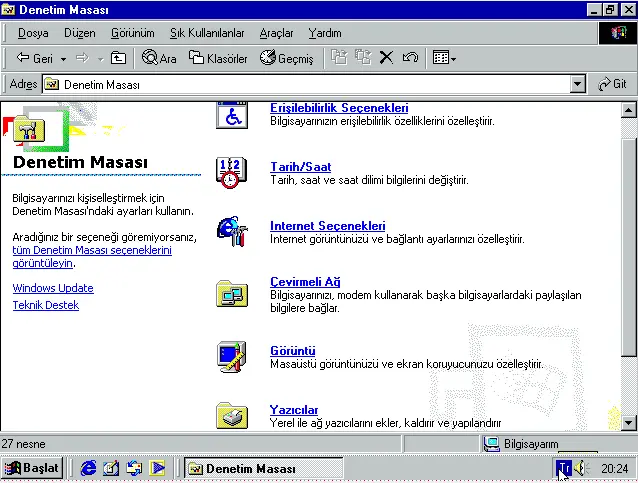The width and height of the screenshot is (638, 483).
Task: Click the Move To toolbar icon
Action: pyautogui.click(x=339, y=58)
